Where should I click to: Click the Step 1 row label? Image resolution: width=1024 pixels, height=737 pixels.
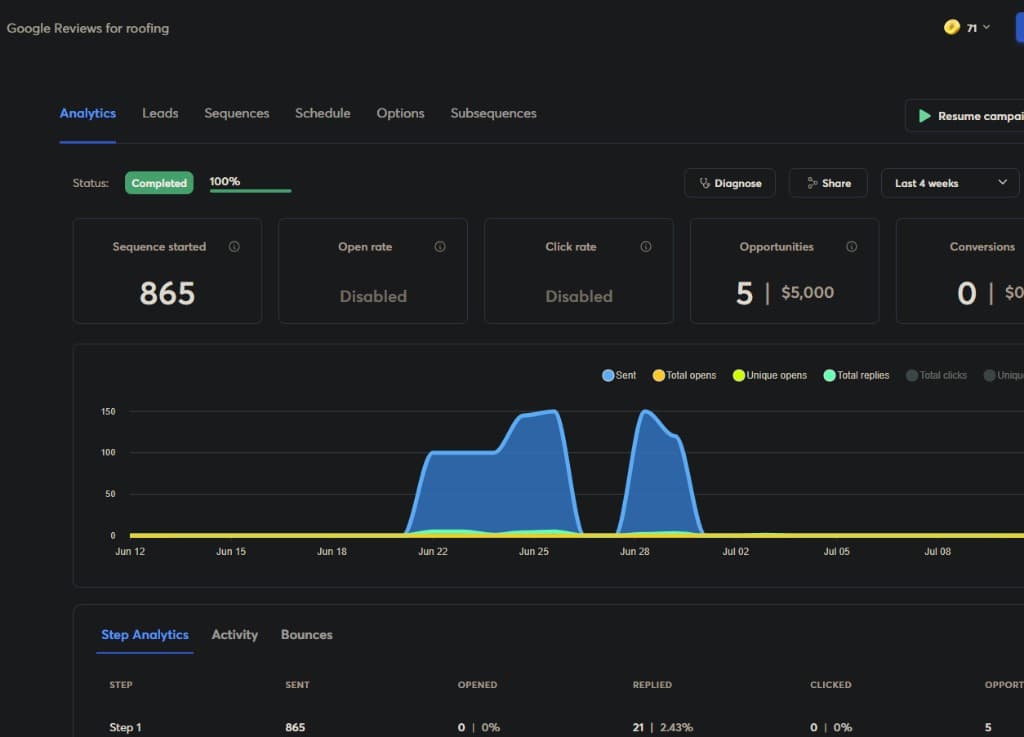125,727
